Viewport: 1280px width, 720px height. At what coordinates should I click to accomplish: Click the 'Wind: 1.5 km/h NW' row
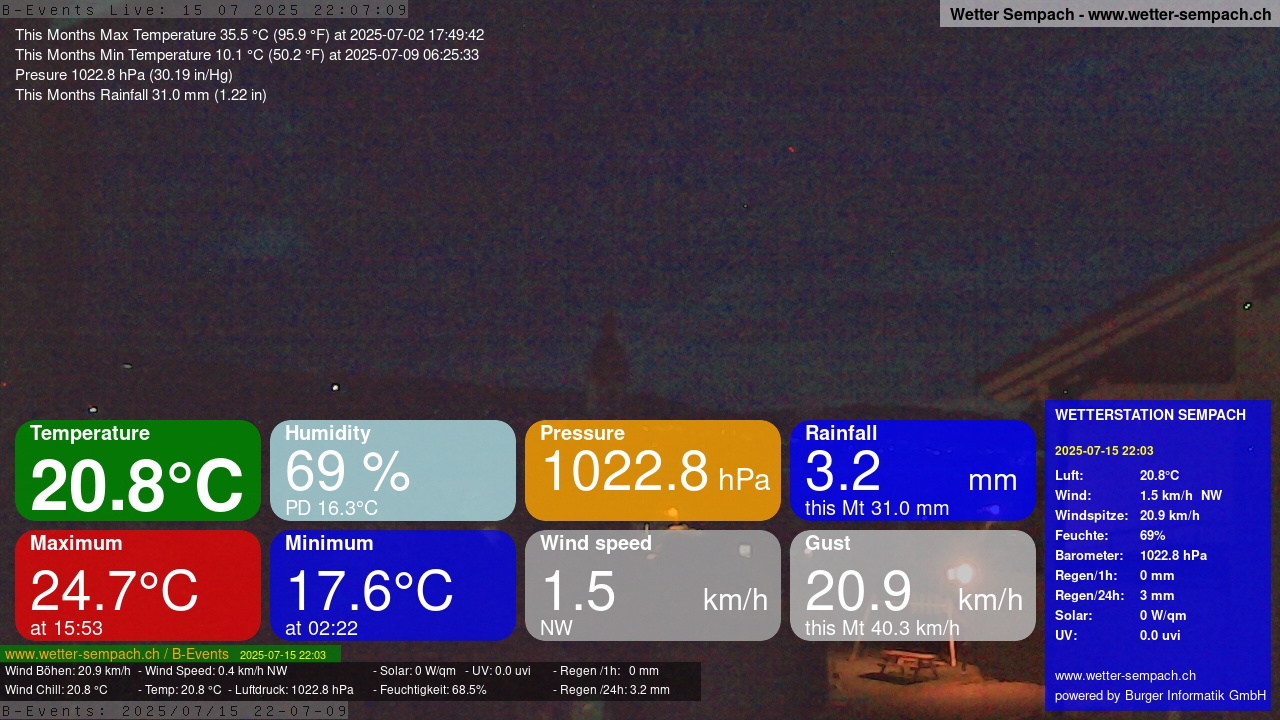pyautogui.click(x=1138, y=496)
